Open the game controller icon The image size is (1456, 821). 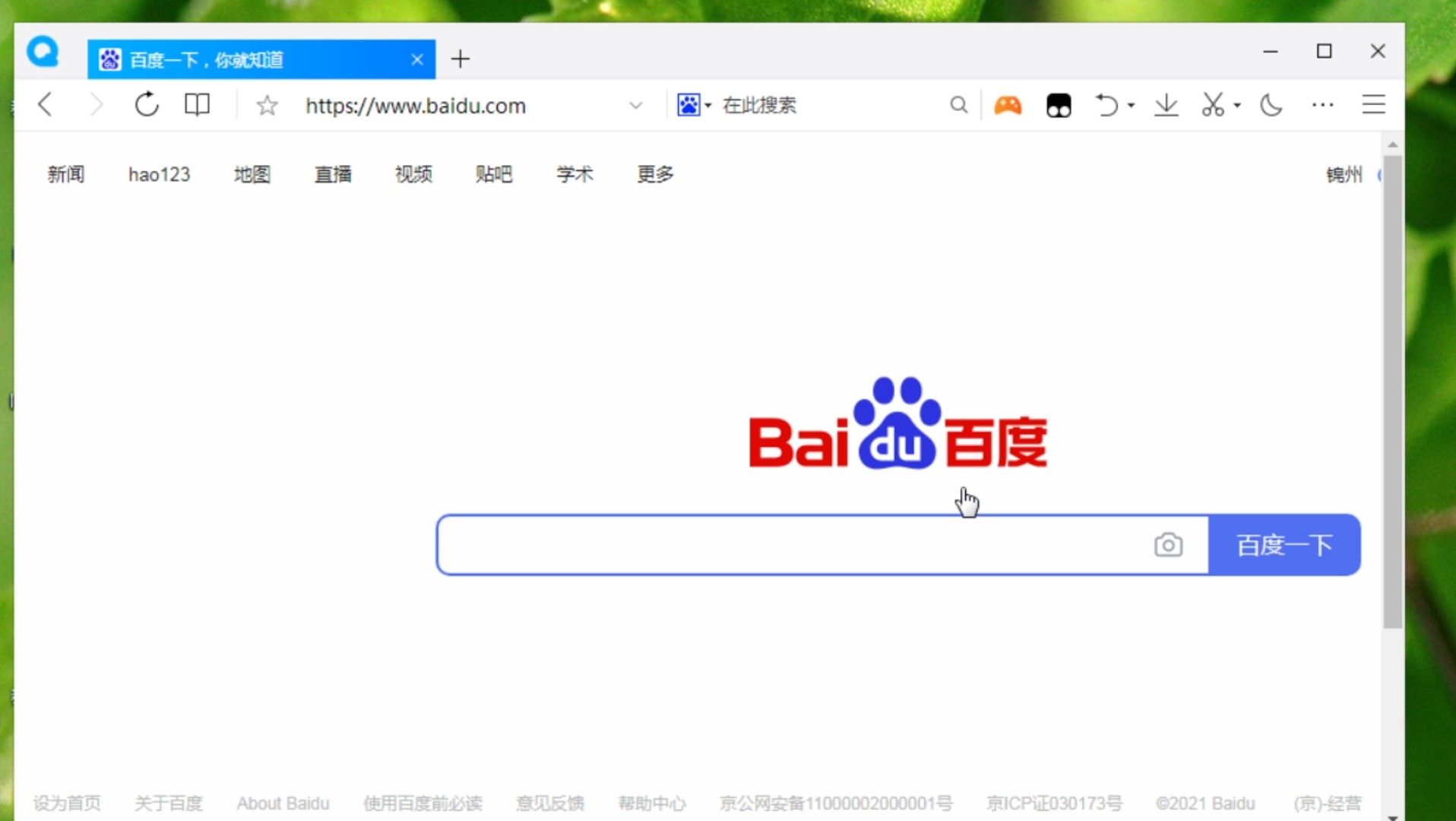tap(1008, 105)
